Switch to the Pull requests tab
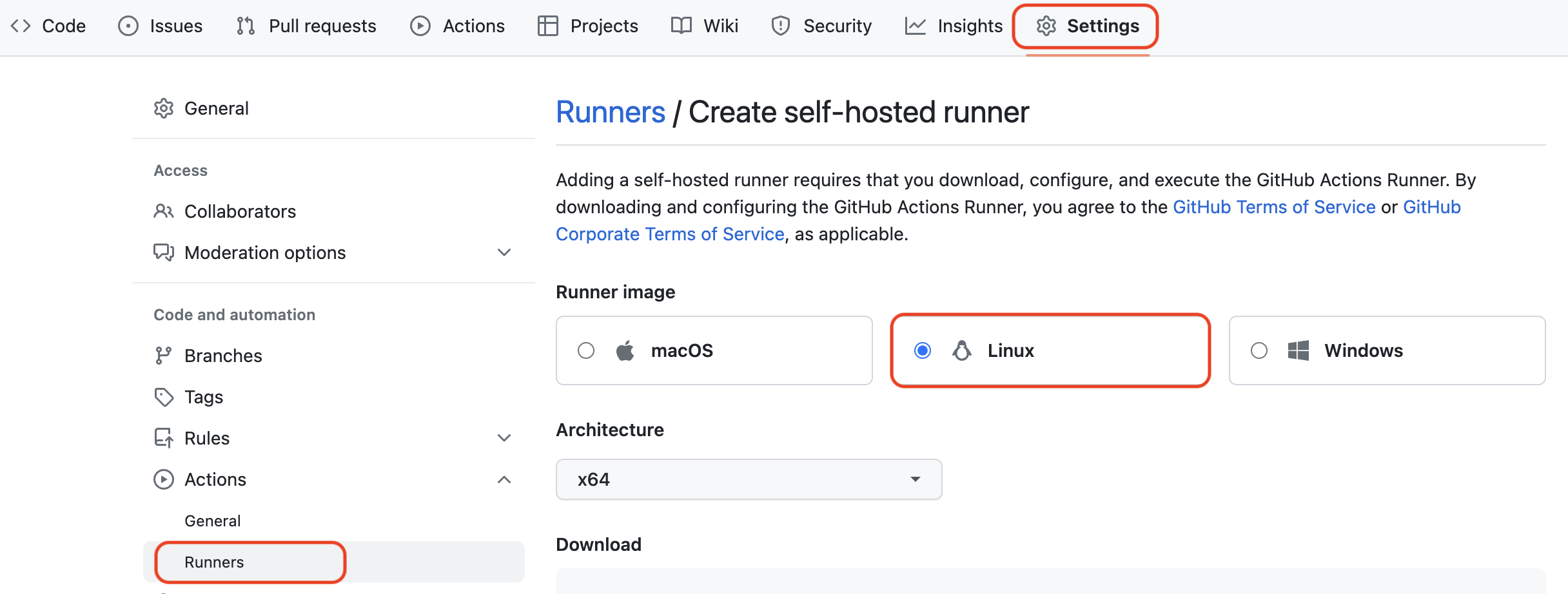 [306, 26]
